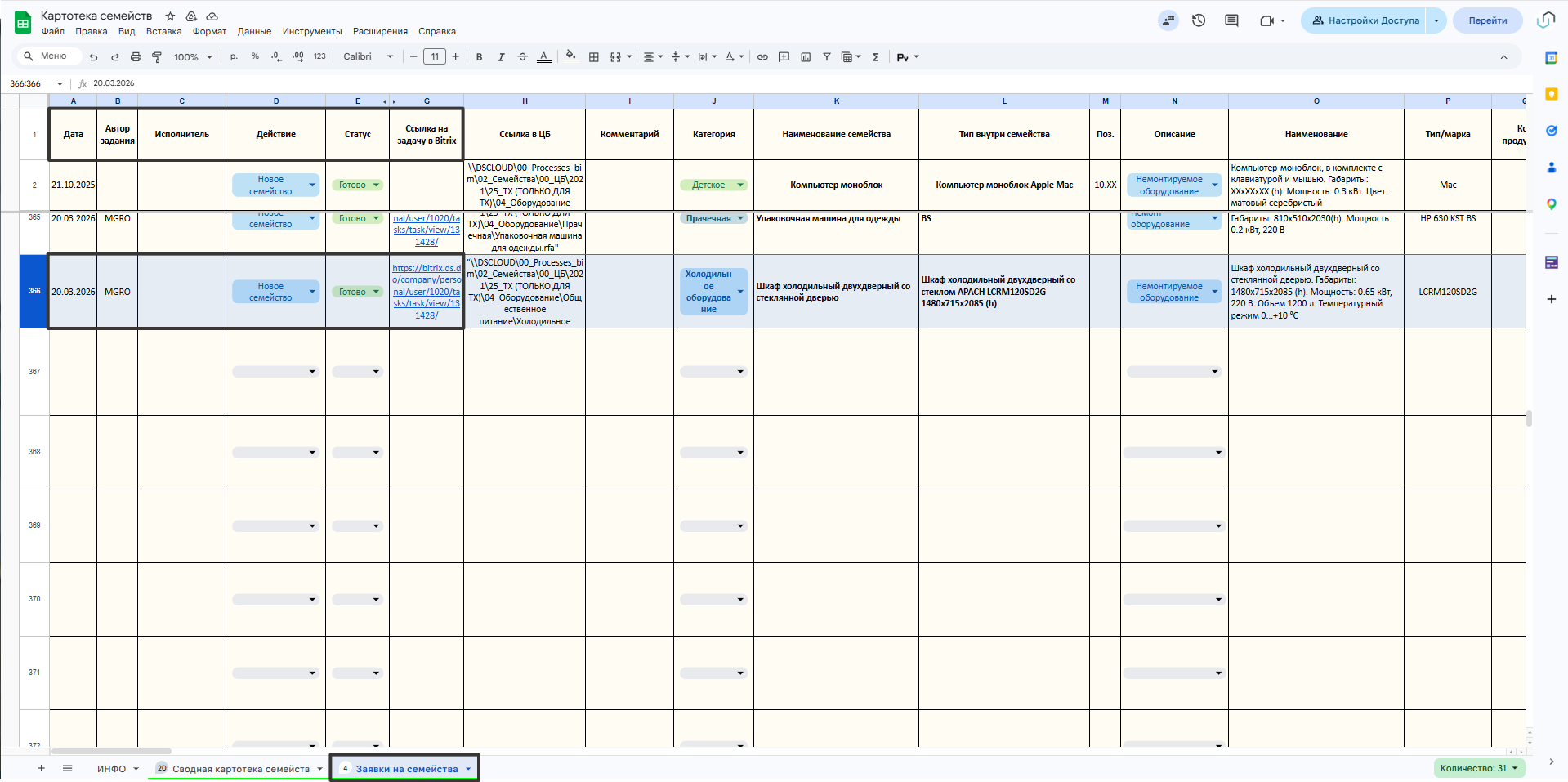Toggle bold formatting
1568x782 pixels.
click(x=480, y=57)
